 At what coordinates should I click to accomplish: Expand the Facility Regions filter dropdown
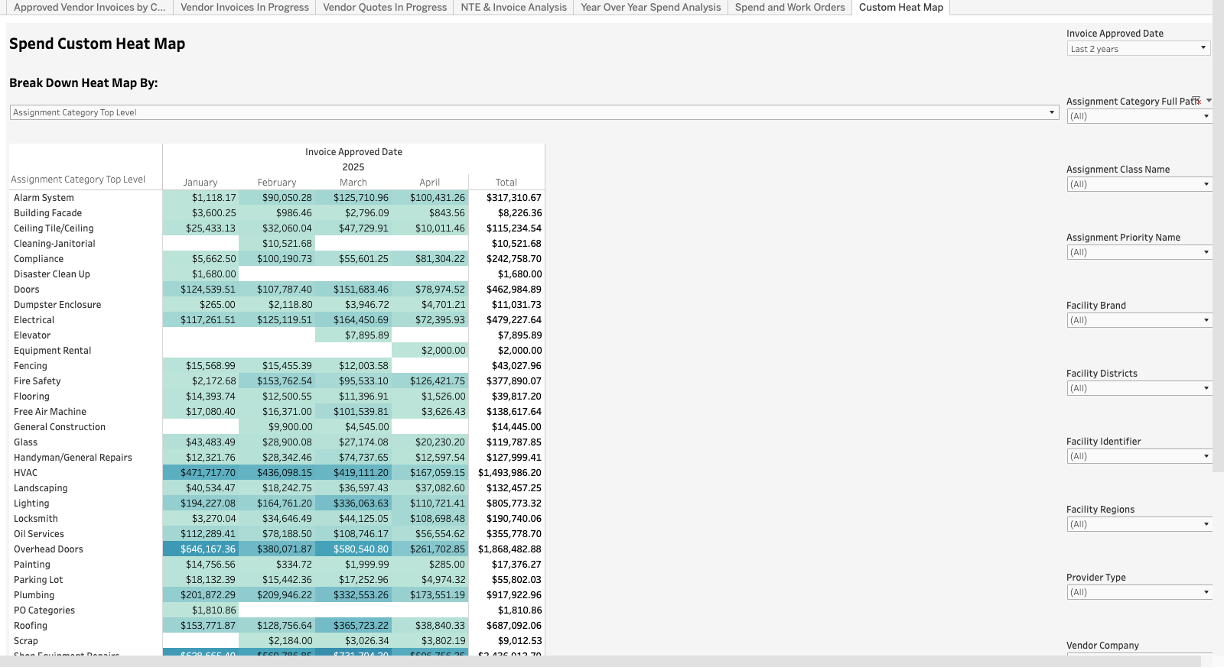(1138, 524)
